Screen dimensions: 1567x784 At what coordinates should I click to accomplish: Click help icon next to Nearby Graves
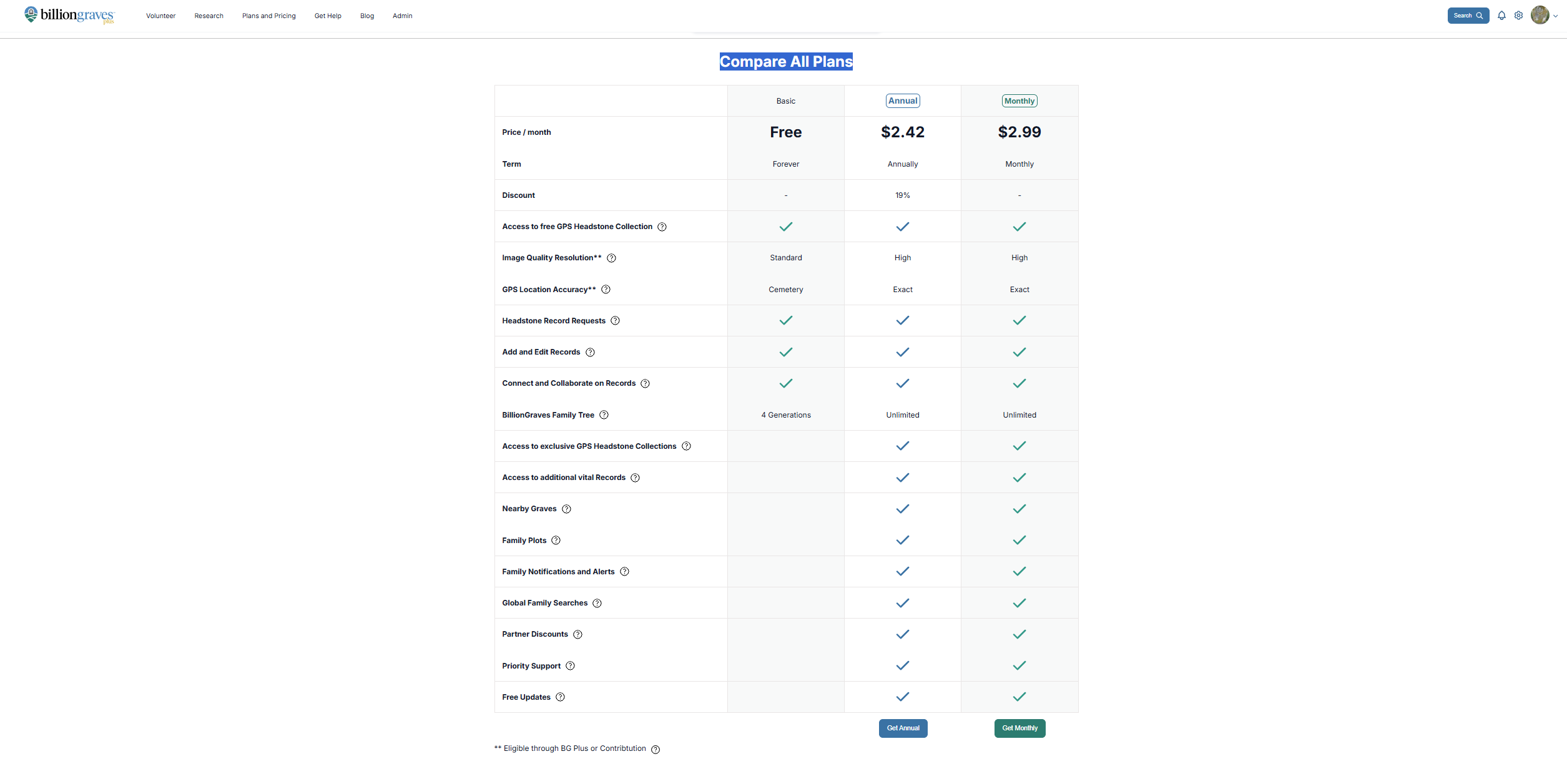[x=566, y=509]
